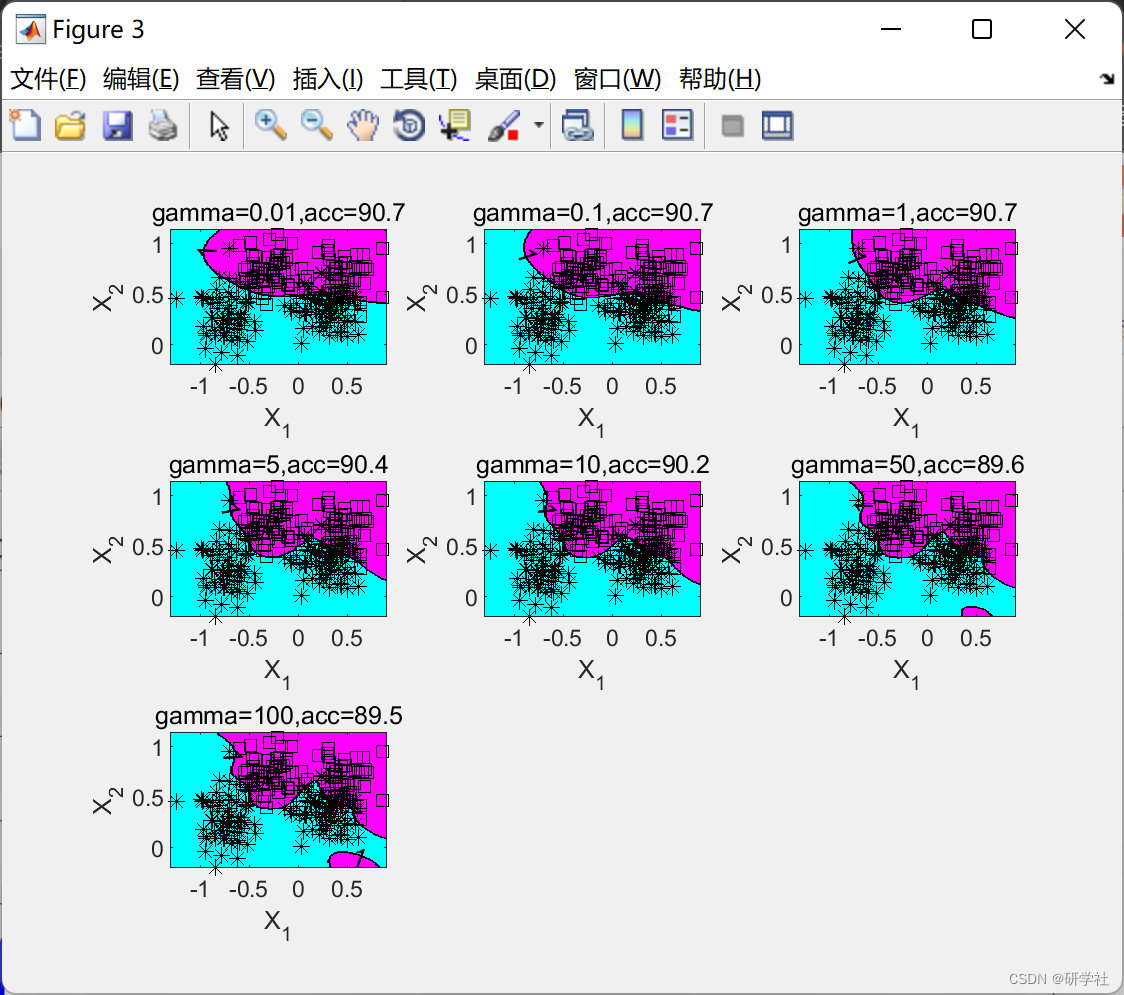Click the gamma=100,acc=89.5 subplot title
Viewport: 1124px width, 995px height.
click(x=278, y=716)
